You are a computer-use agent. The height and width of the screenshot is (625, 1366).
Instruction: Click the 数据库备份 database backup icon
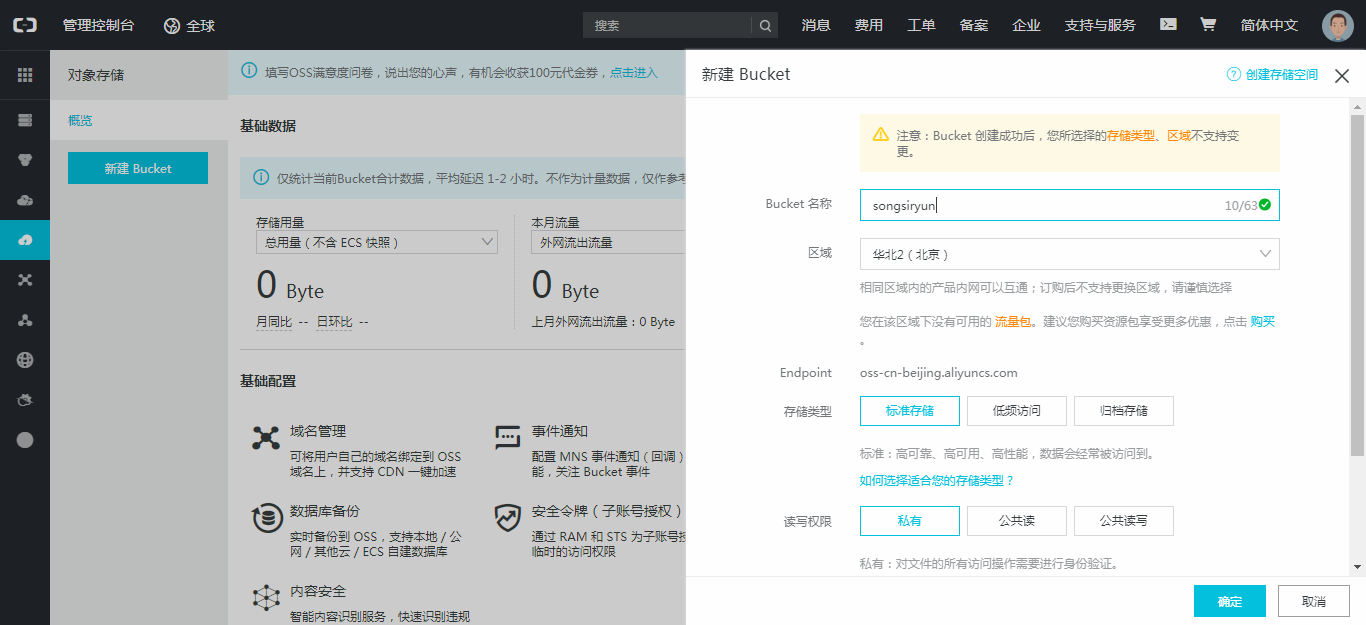(x=266, y=516)
